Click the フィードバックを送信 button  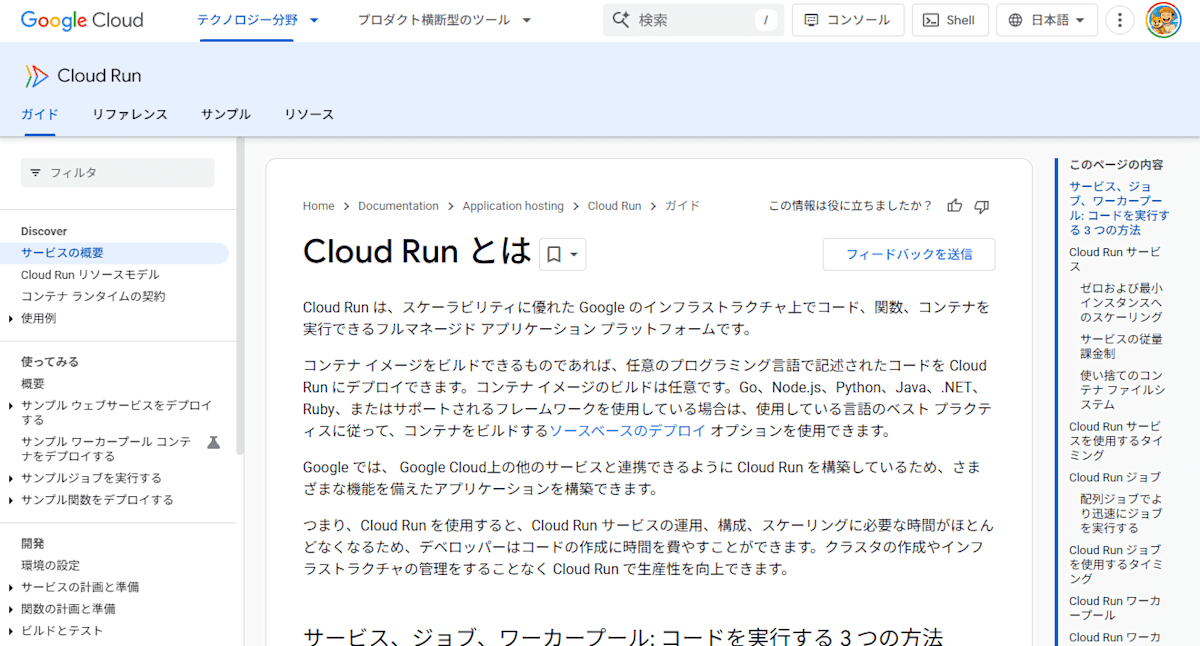[908, 254]
